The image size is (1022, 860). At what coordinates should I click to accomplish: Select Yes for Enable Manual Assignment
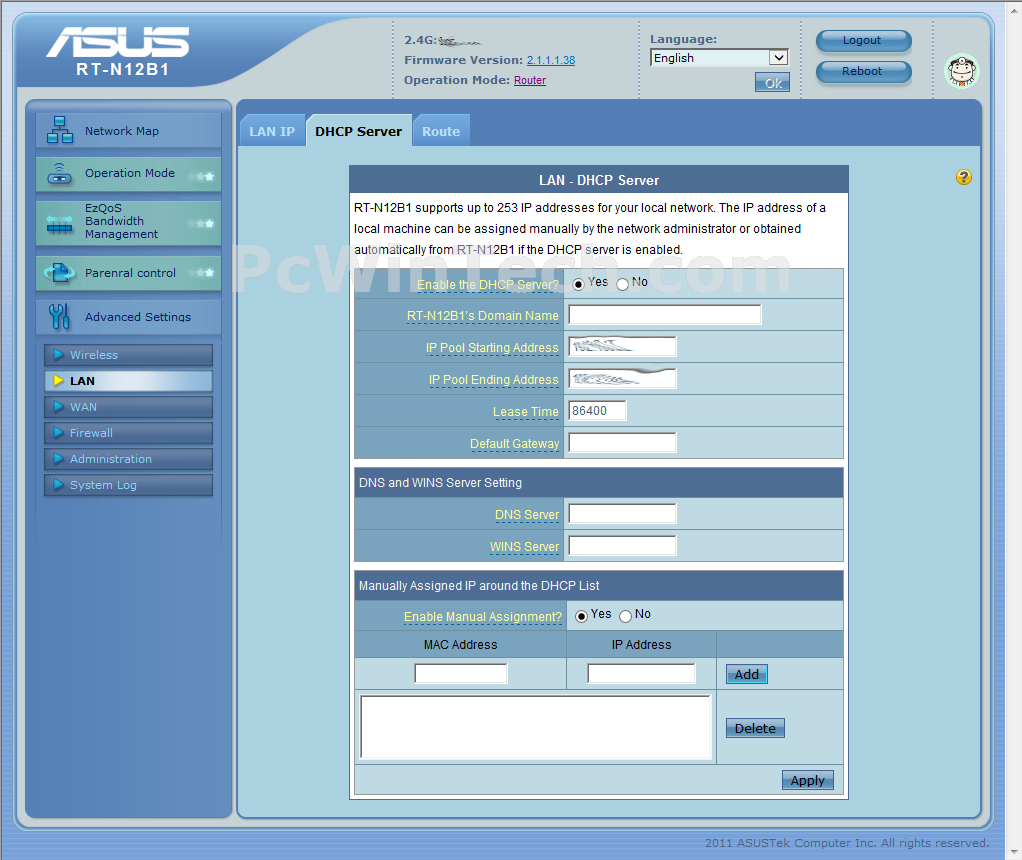(x=581, y=616)
